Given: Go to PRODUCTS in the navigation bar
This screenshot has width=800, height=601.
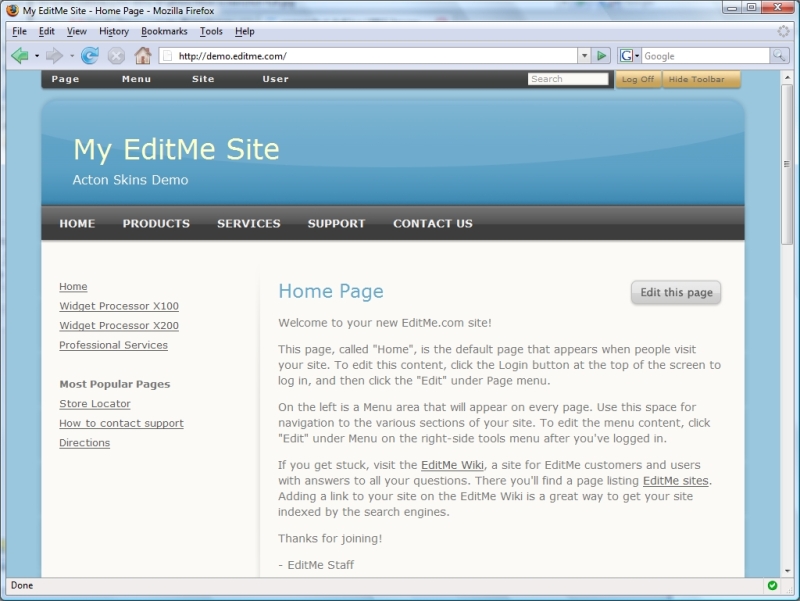Looking at the screenshot, I should click(156, 223).
